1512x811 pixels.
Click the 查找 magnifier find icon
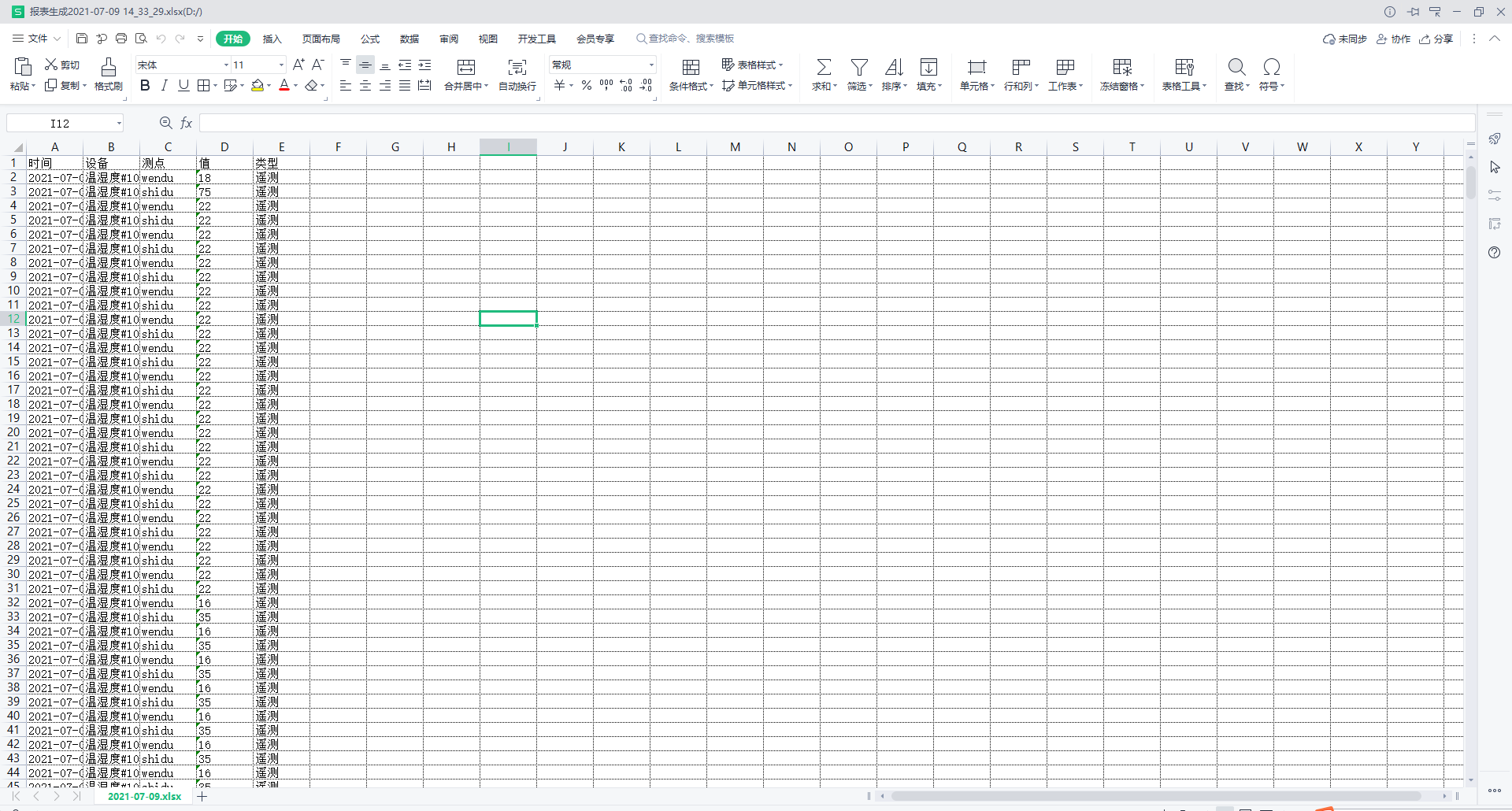(x=1236, y=67)
